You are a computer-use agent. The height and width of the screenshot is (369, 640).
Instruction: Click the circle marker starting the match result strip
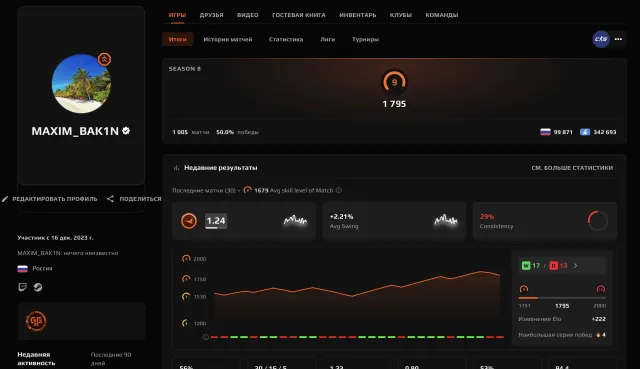pyautogui.click(x=206, y=337)
